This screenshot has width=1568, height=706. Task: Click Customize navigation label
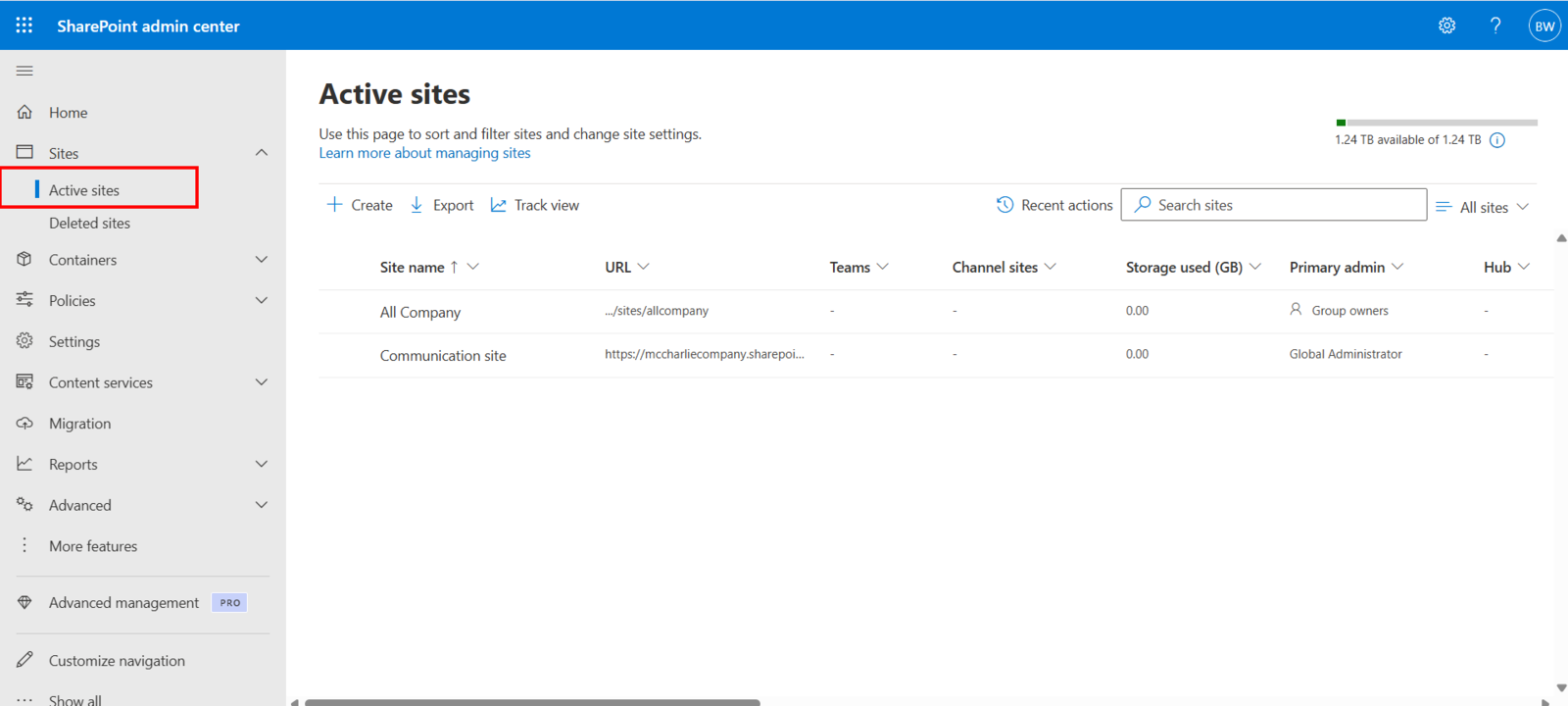coord(117,660)
